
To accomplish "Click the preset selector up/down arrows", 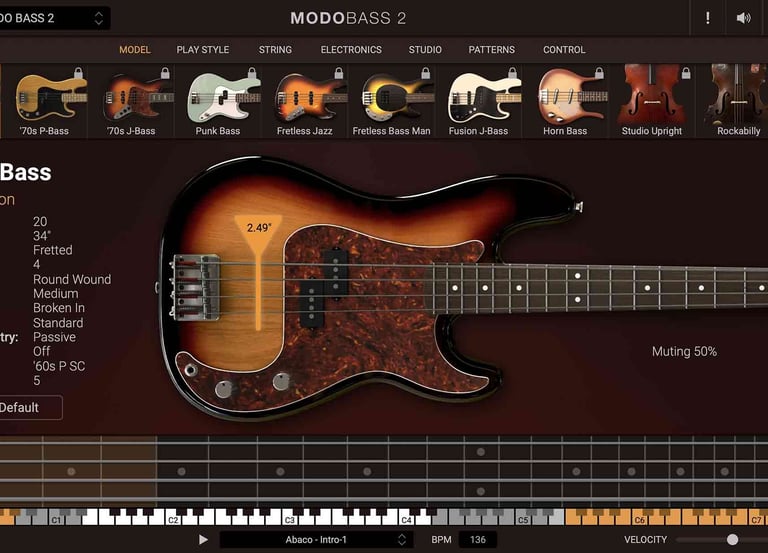I will tap(98, 19).
